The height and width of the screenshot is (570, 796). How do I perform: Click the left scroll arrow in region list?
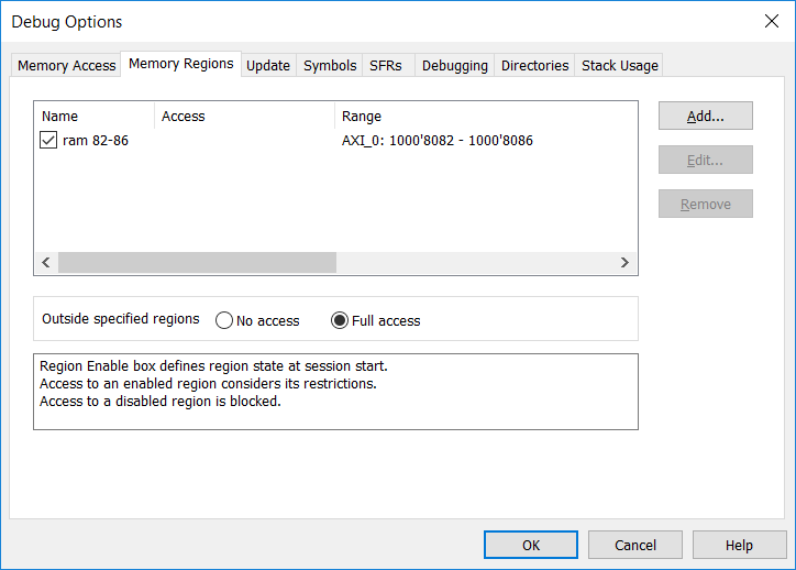(46, 262)
